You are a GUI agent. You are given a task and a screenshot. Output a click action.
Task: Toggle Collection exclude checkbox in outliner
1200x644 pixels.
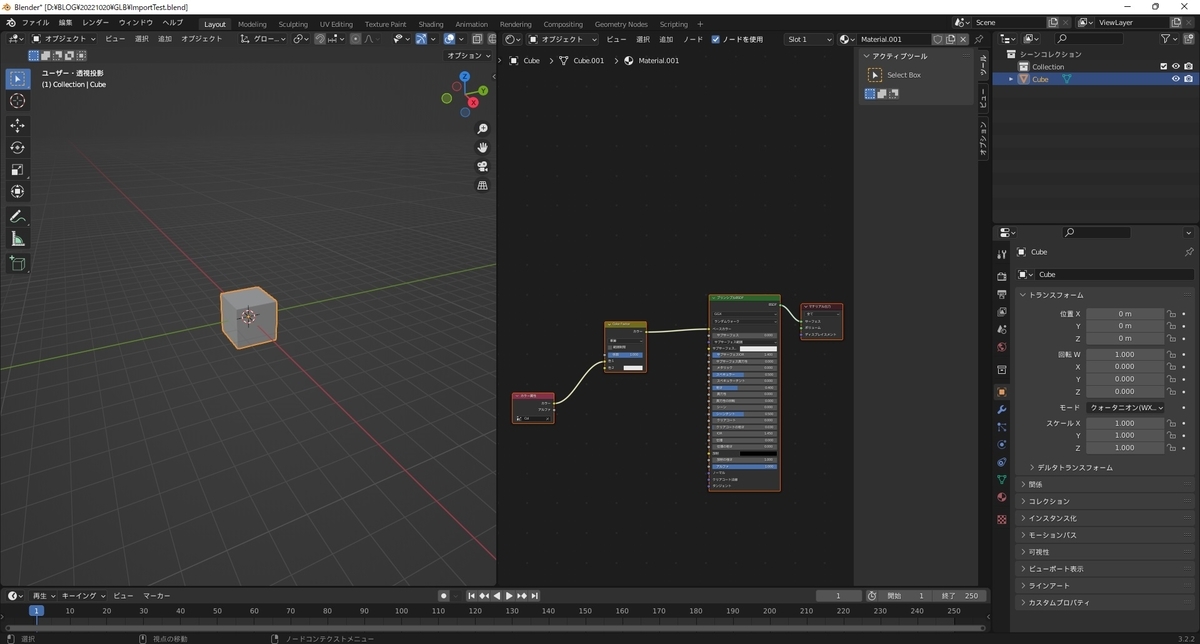point(1163,66)
